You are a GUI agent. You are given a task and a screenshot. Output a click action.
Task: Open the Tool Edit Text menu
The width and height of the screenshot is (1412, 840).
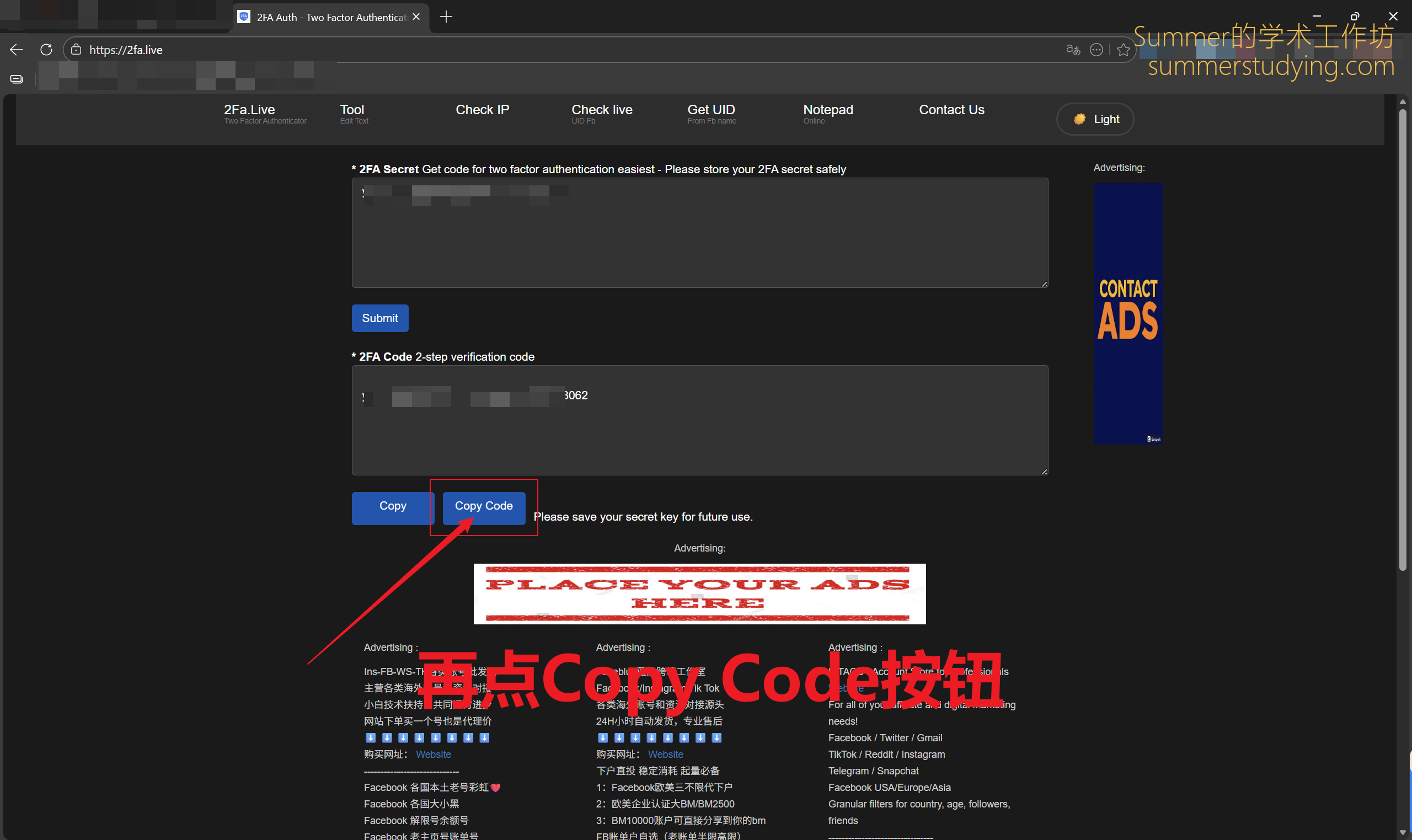[x=353, y=113]
